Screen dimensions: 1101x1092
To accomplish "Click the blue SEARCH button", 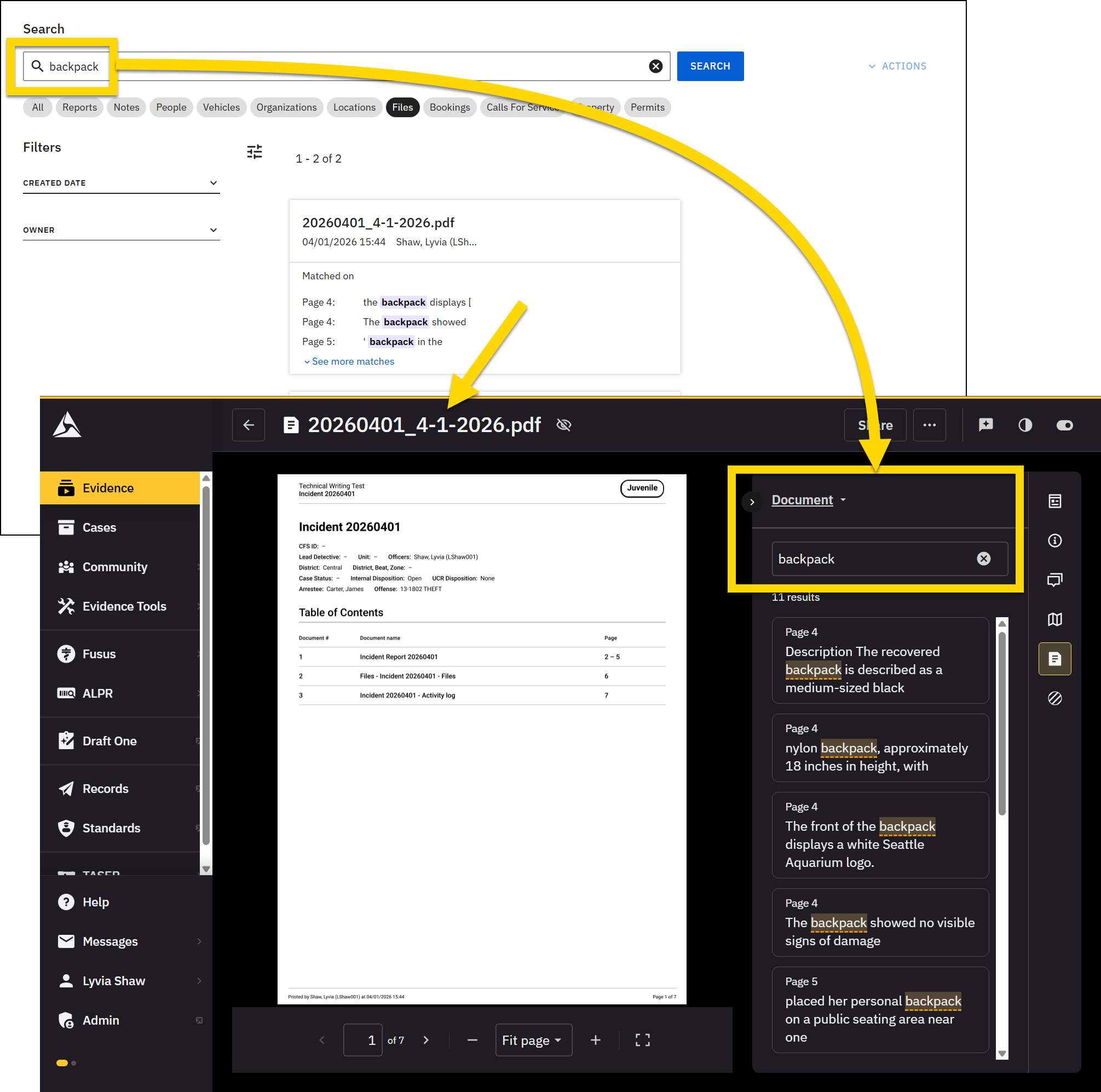I will tap(710, 66).
